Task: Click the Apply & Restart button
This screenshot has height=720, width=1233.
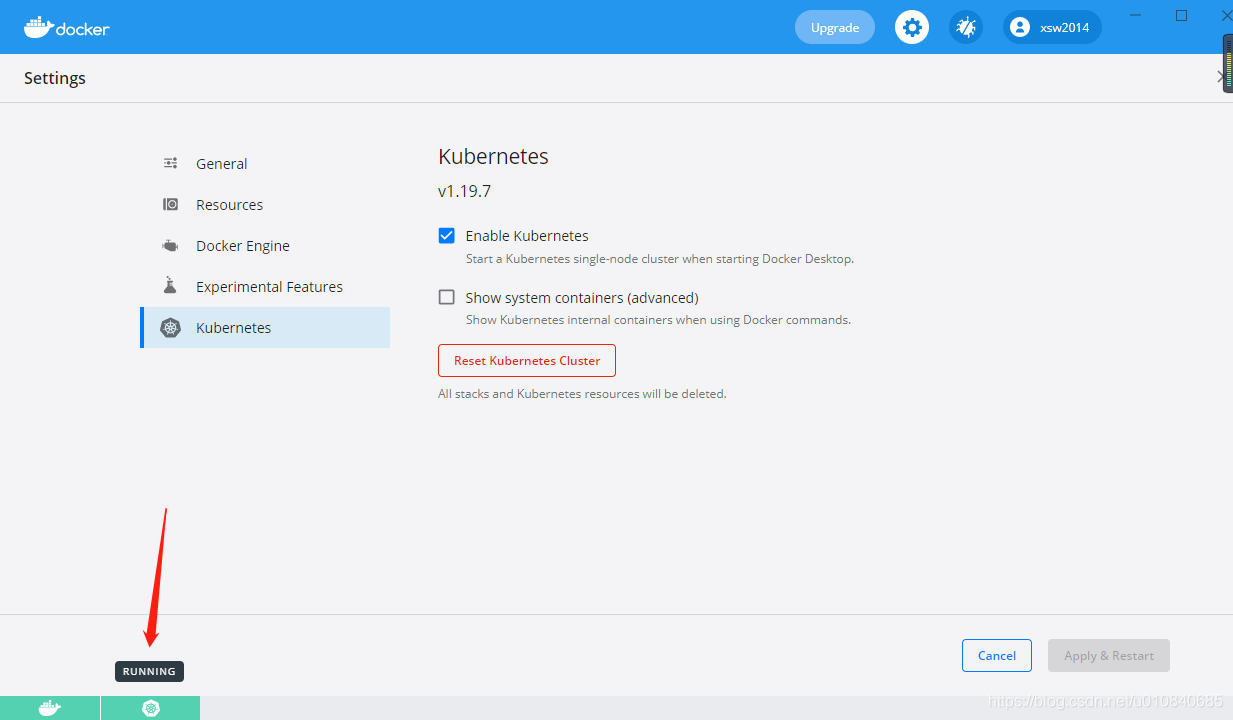Action: point(1109,655)
